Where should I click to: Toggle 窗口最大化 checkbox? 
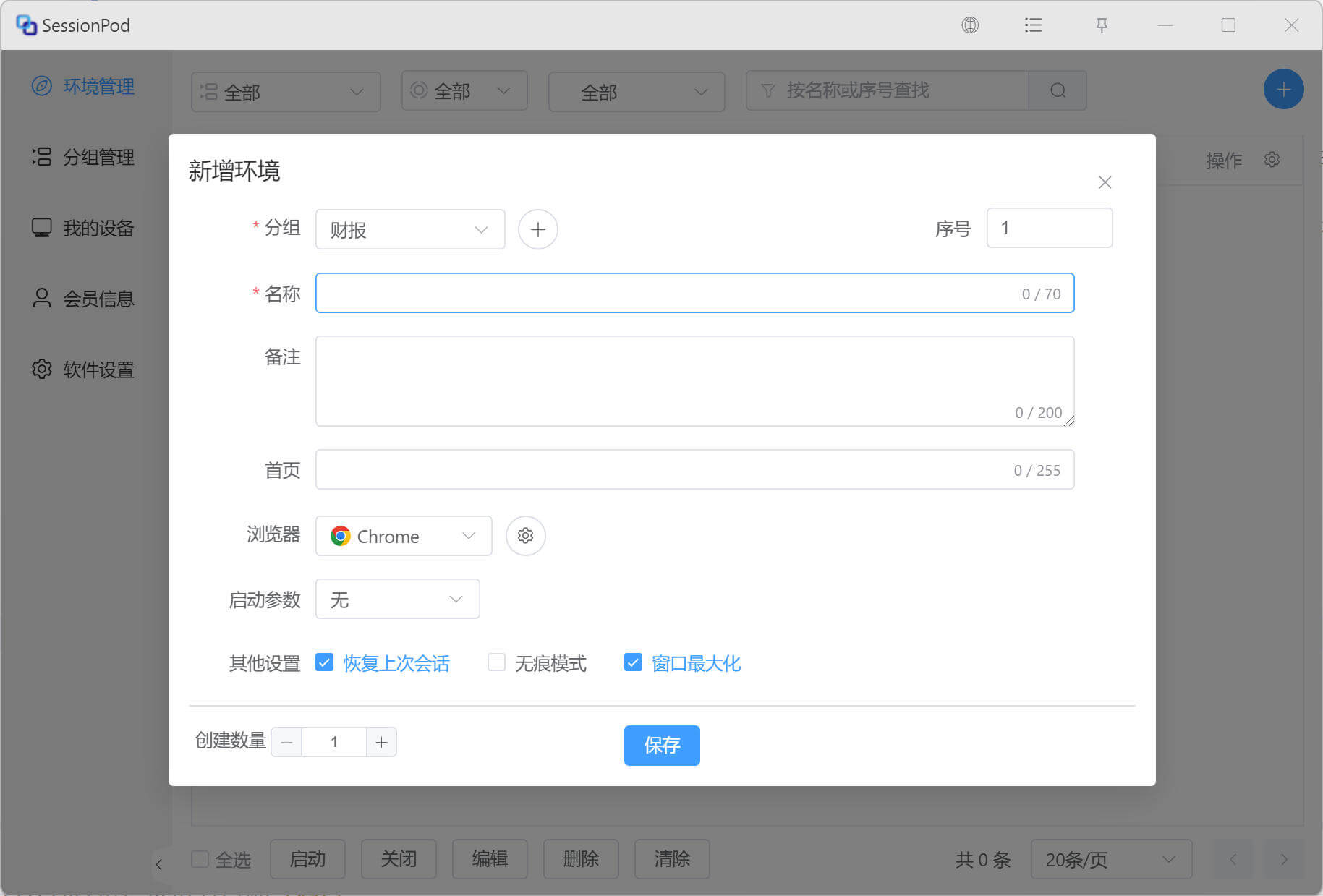[x=633, y=662]
